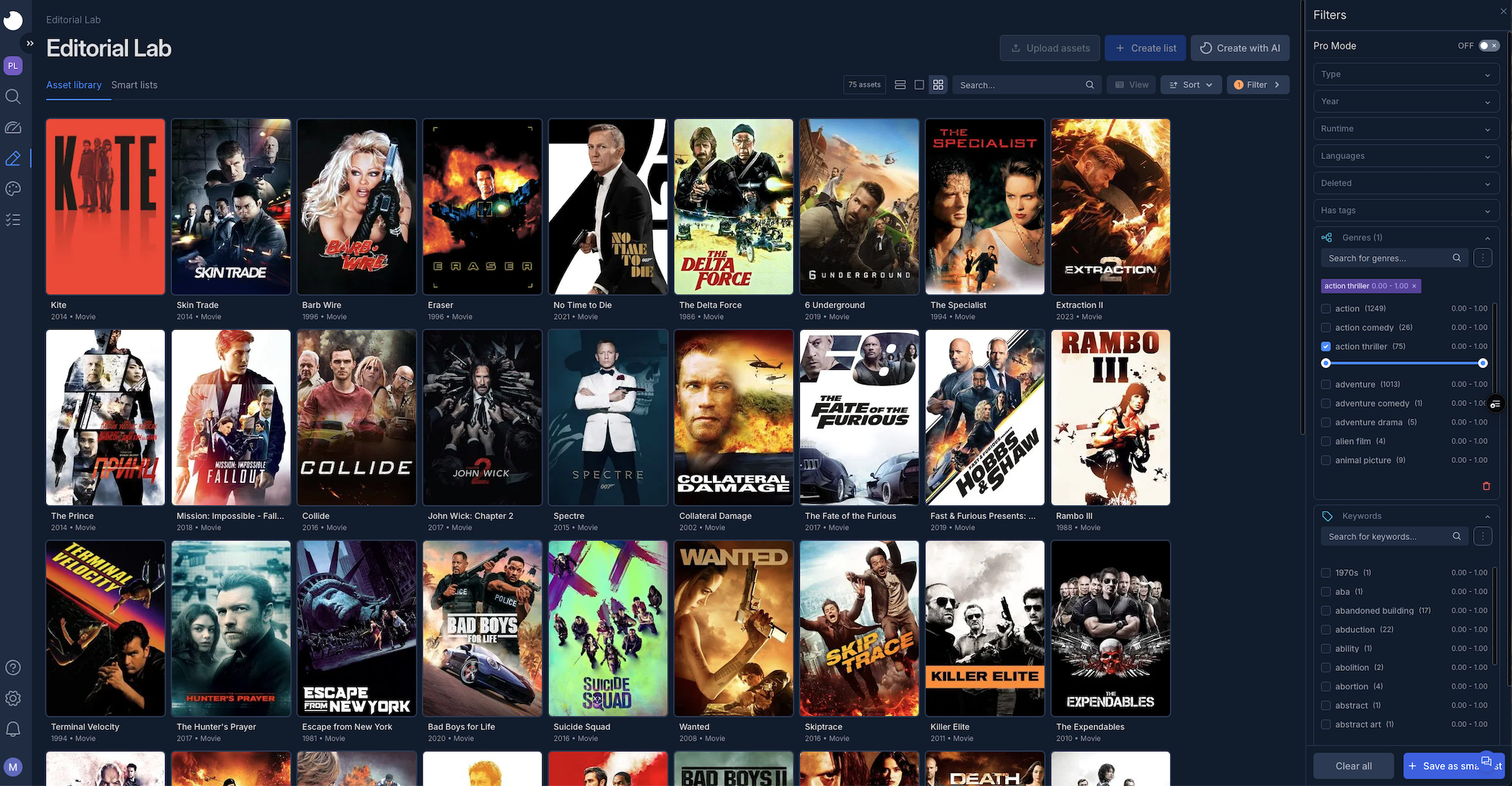
Task: Click the Upload assets button
Action: click(1050, 48)
